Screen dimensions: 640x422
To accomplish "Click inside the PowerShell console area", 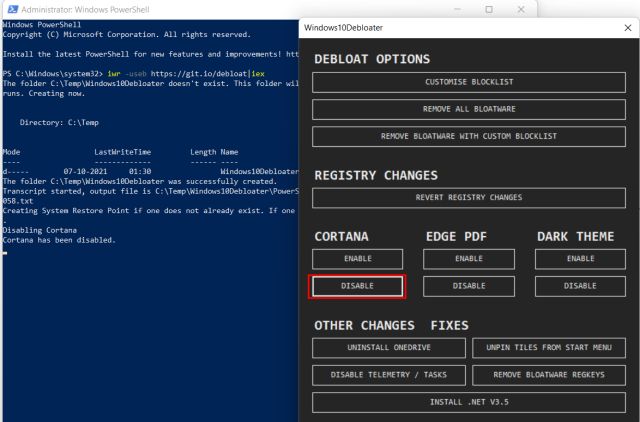I will [x=150, y=330].
